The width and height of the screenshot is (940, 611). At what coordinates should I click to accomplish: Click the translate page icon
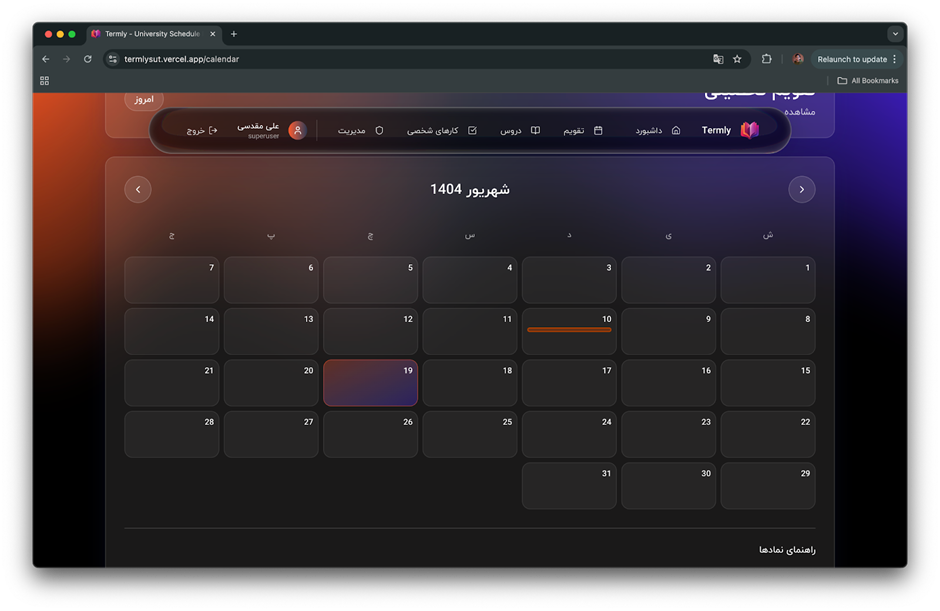click(718, 59)
